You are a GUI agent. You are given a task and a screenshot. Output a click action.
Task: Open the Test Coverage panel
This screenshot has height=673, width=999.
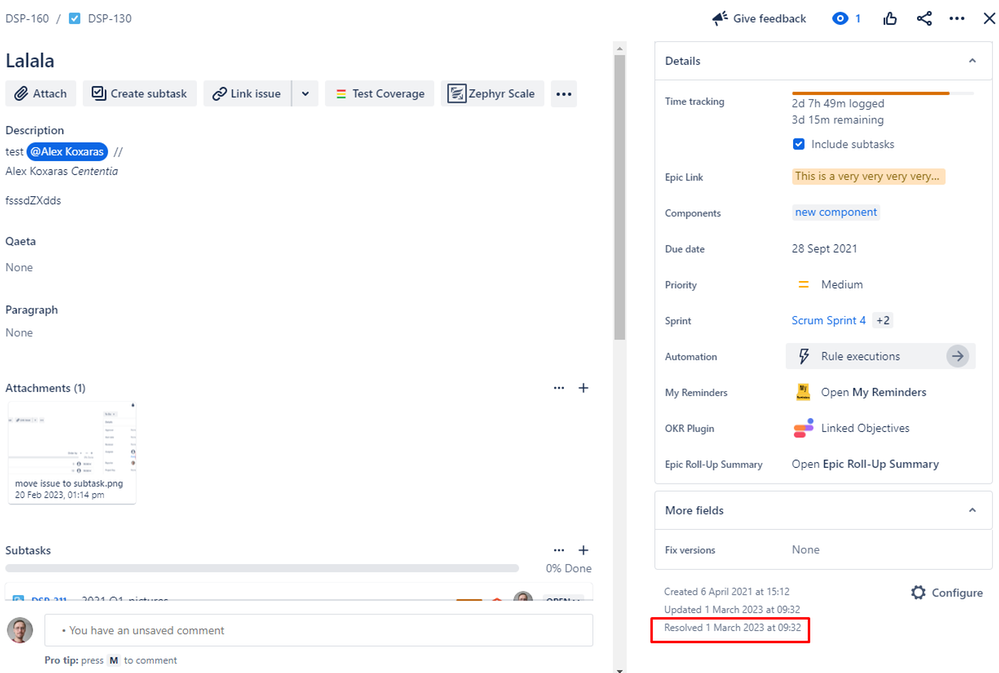pos(380,94)
